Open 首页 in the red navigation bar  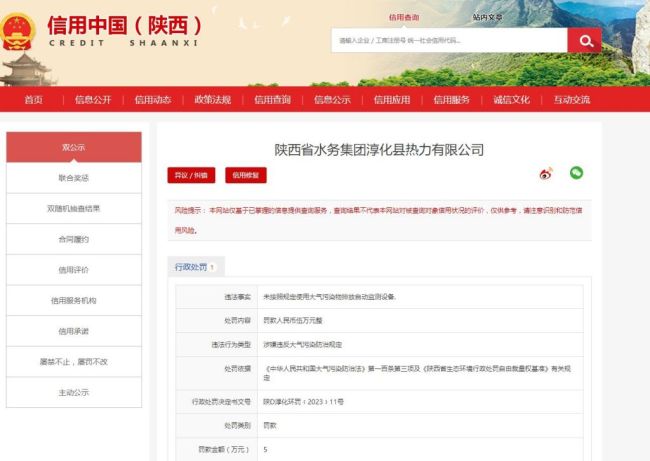click(34, 99)
